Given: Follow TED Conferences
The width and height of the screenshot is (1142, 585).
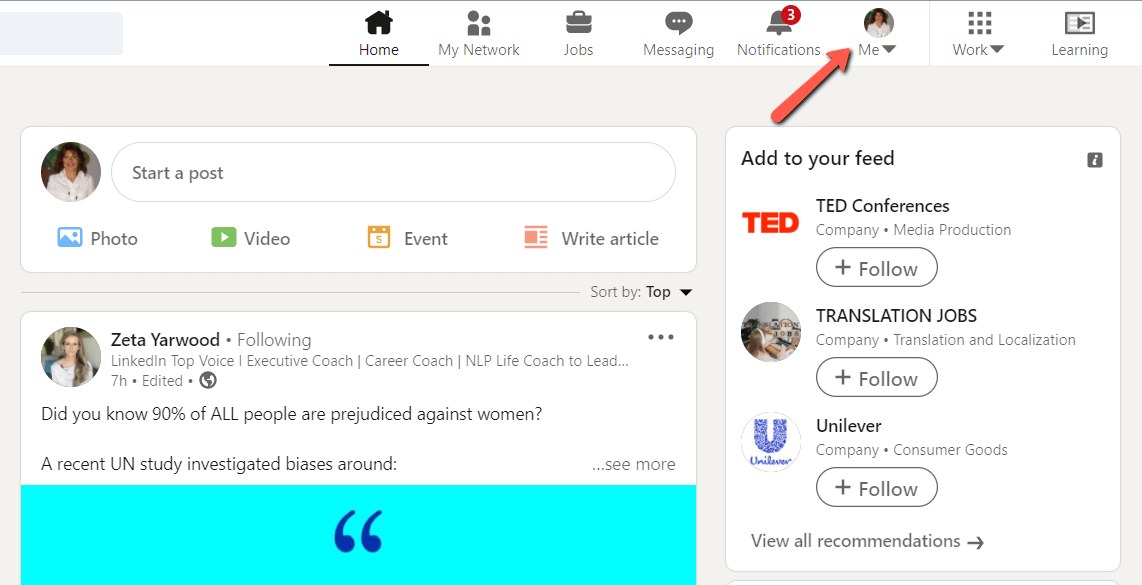Looking at the screenshot, I should [876, 268].
